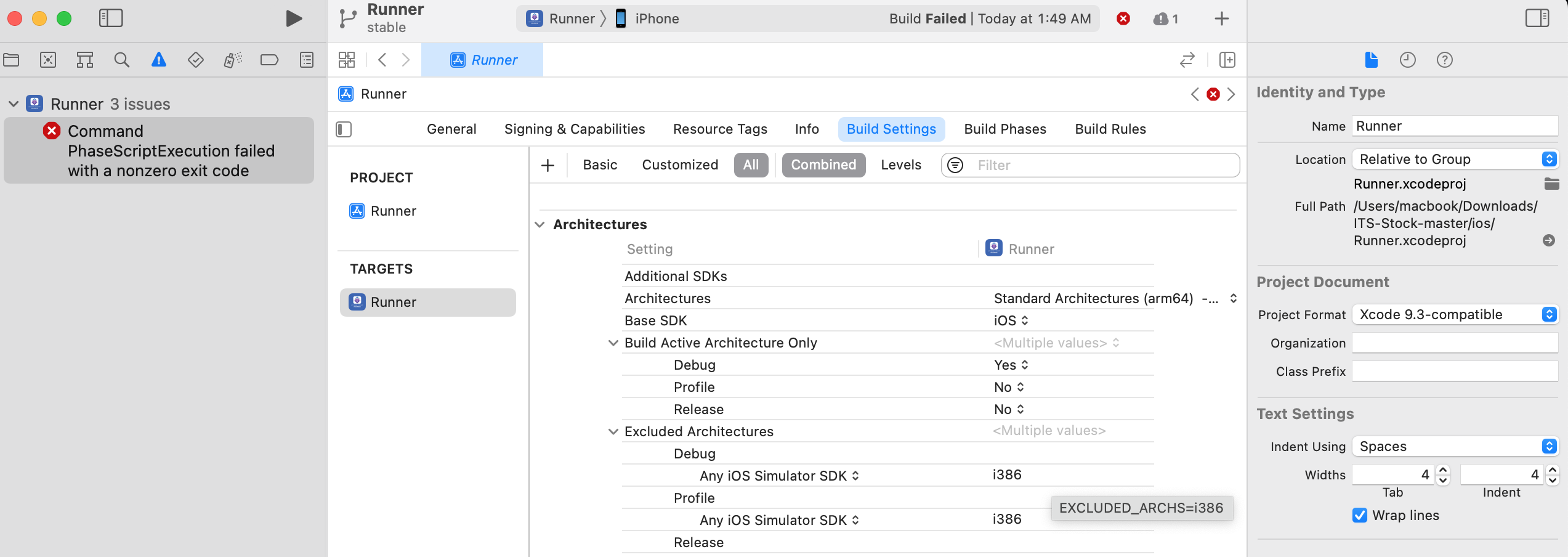
Task: Click the build settings Filter field
Action: pyautogui.click(x=1090, y=165)
